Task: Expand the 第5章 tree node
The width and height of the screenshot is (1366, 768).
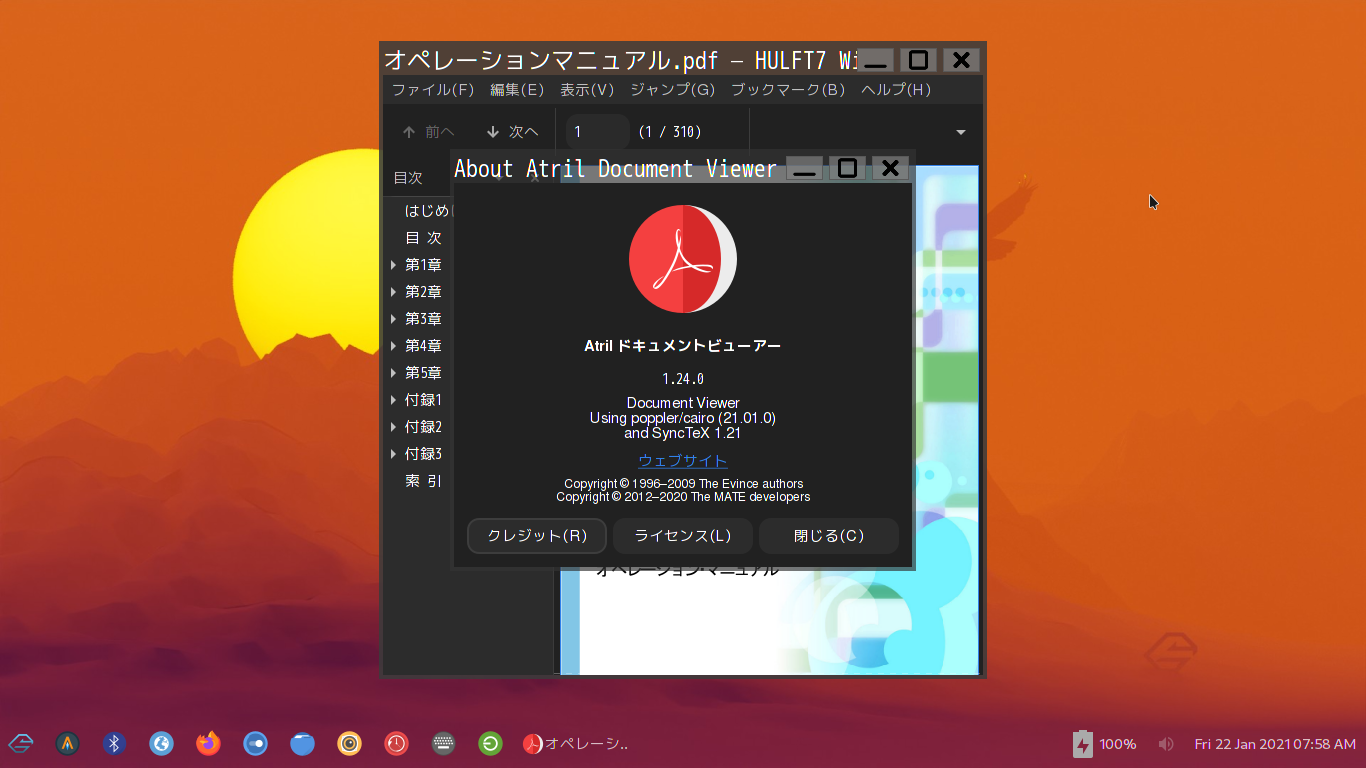Action: coord(393,373)
